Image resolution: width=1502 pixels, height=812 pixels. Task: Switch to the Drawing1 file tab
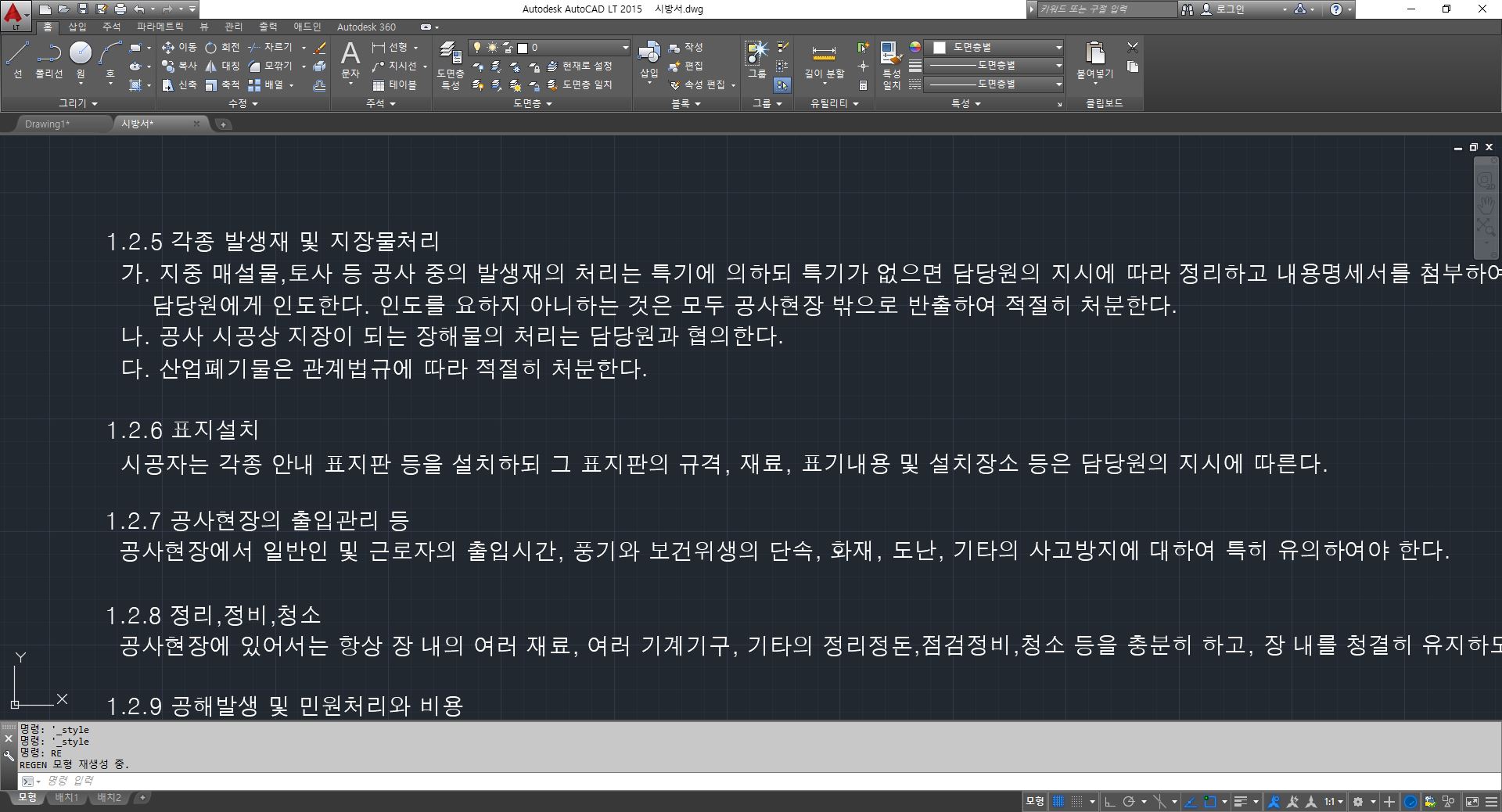tap(48, 123)
